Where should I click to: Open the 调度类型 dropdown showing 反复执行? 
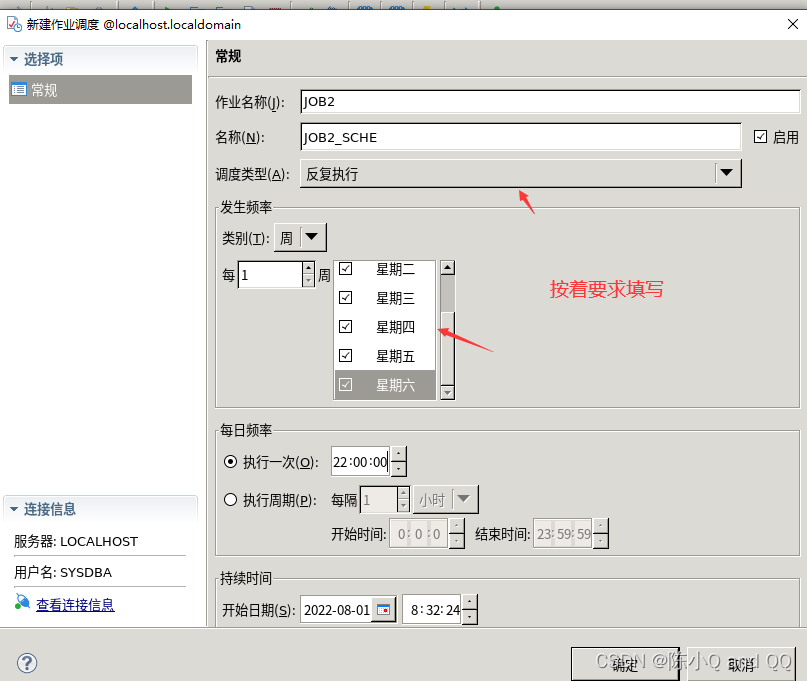[x=727, y=172]
